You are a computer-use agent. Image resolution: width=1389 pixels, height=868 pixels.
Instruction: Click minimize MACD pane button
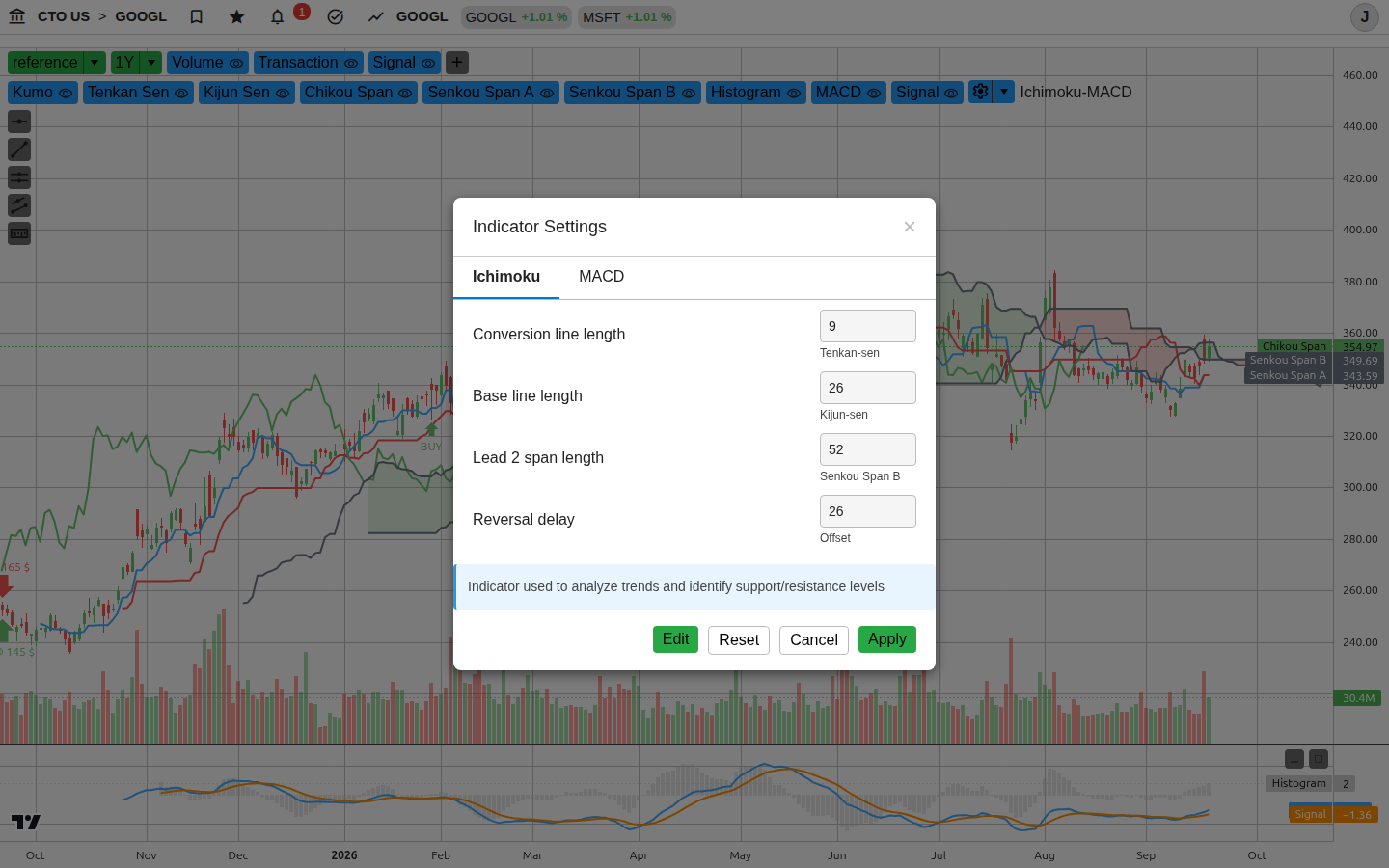[x=1294, y=759]
